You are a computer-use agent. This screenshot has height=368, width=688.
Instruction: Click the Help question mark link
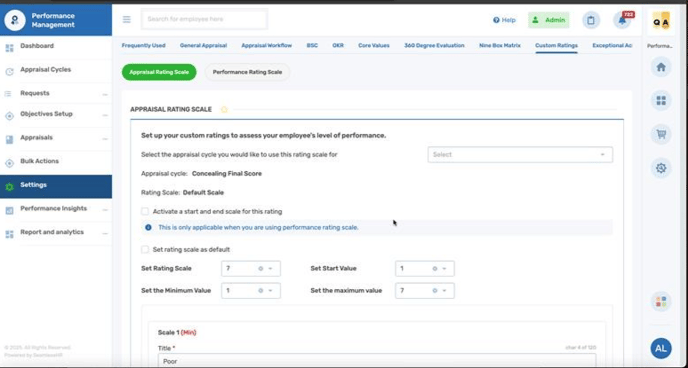pyautogui.click(x=504, y=20)
